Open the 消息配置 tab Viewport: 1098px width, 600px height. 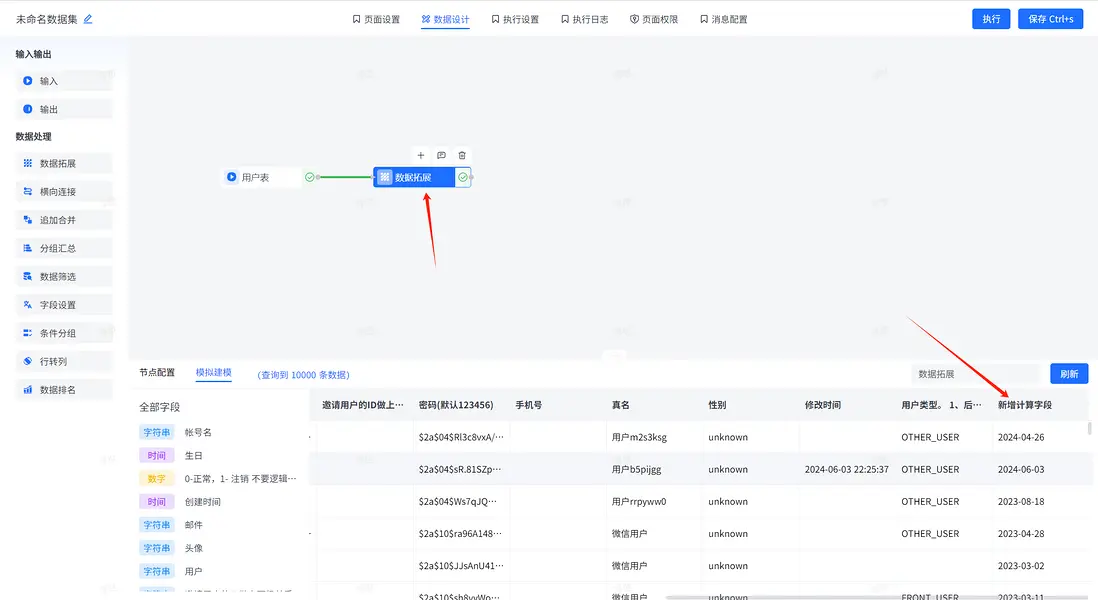[723, 19]
